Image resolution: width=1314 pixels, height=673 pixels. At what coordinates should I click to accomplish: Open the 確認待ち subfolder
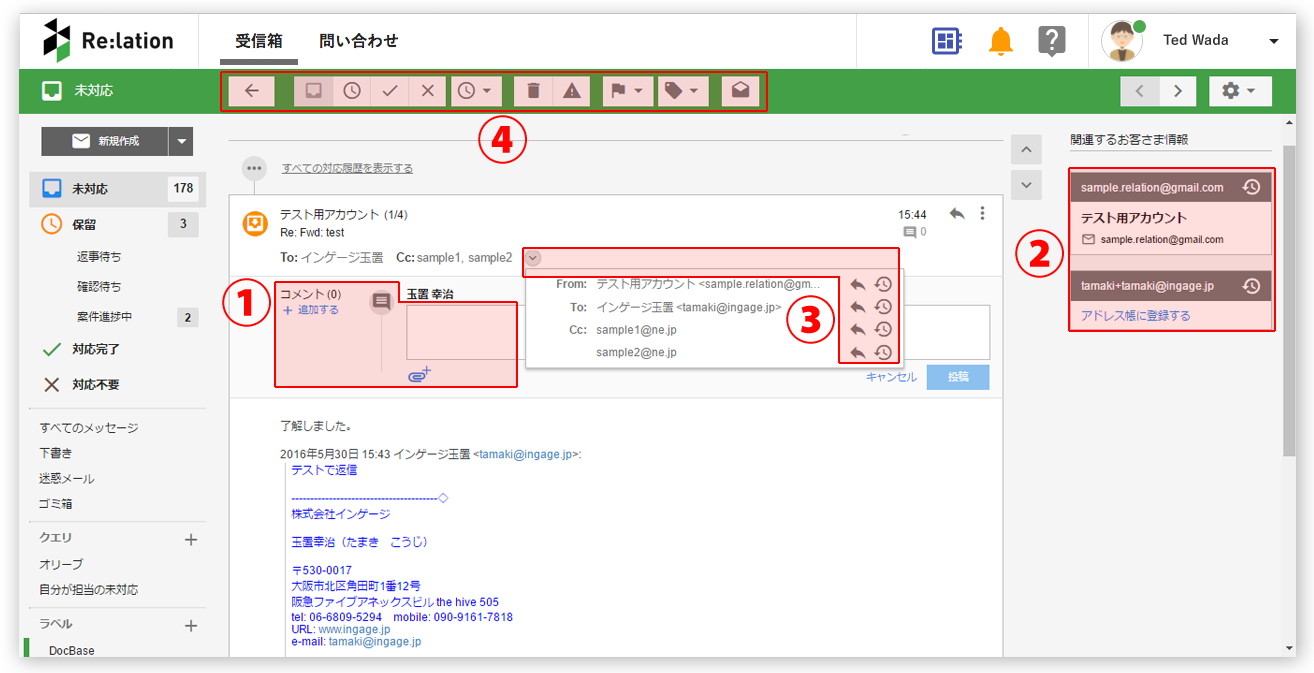[99, 287]
